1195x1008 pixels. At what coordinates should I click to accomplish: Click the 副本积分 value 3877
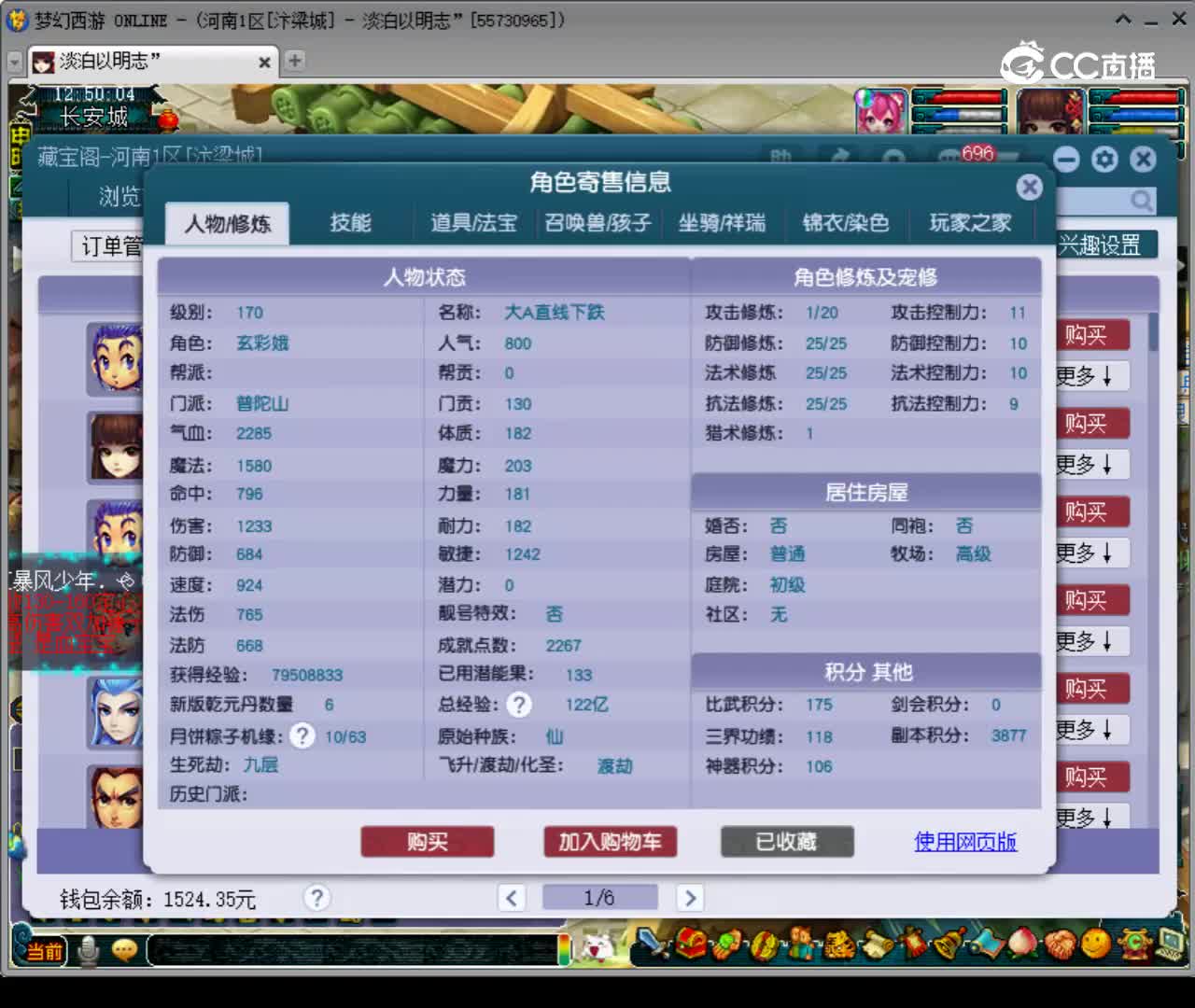1008,735
